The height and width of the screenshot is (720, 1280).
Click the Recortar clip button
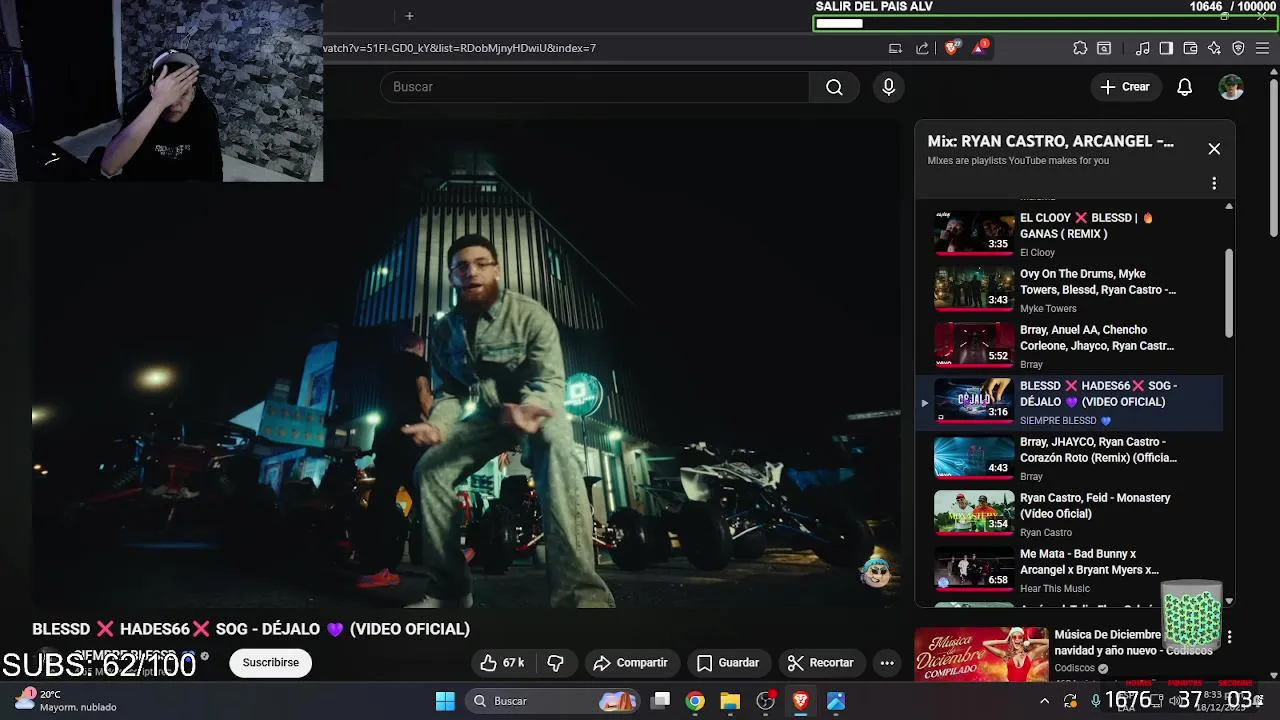[820, 663]
